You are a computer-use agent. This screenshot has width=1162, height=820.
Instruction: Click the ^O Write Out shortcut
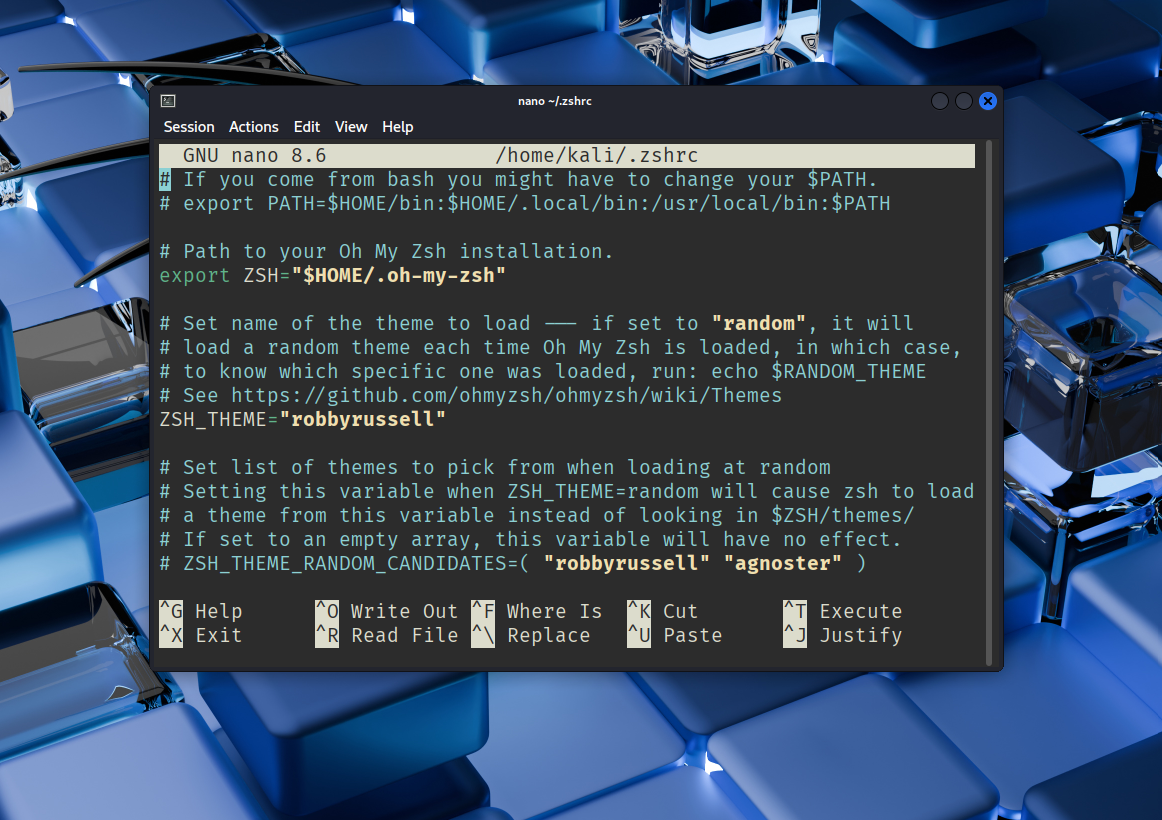[387, 611]
